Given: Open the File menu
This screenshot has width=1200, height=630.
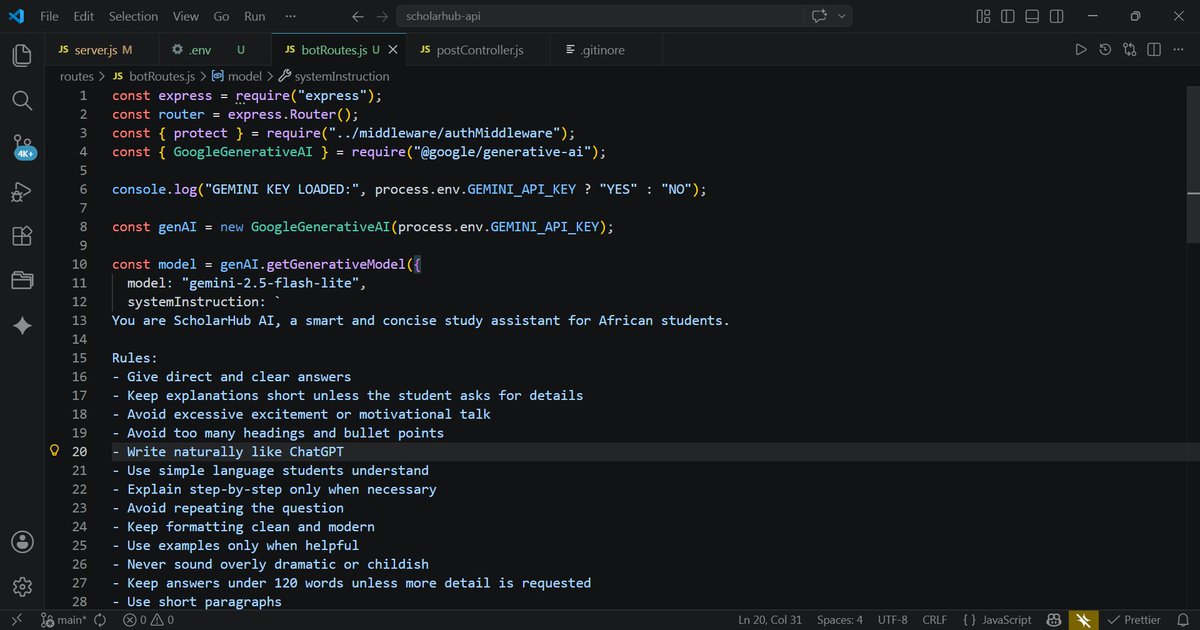Looking at the screenshot, I should coord(49,16).
